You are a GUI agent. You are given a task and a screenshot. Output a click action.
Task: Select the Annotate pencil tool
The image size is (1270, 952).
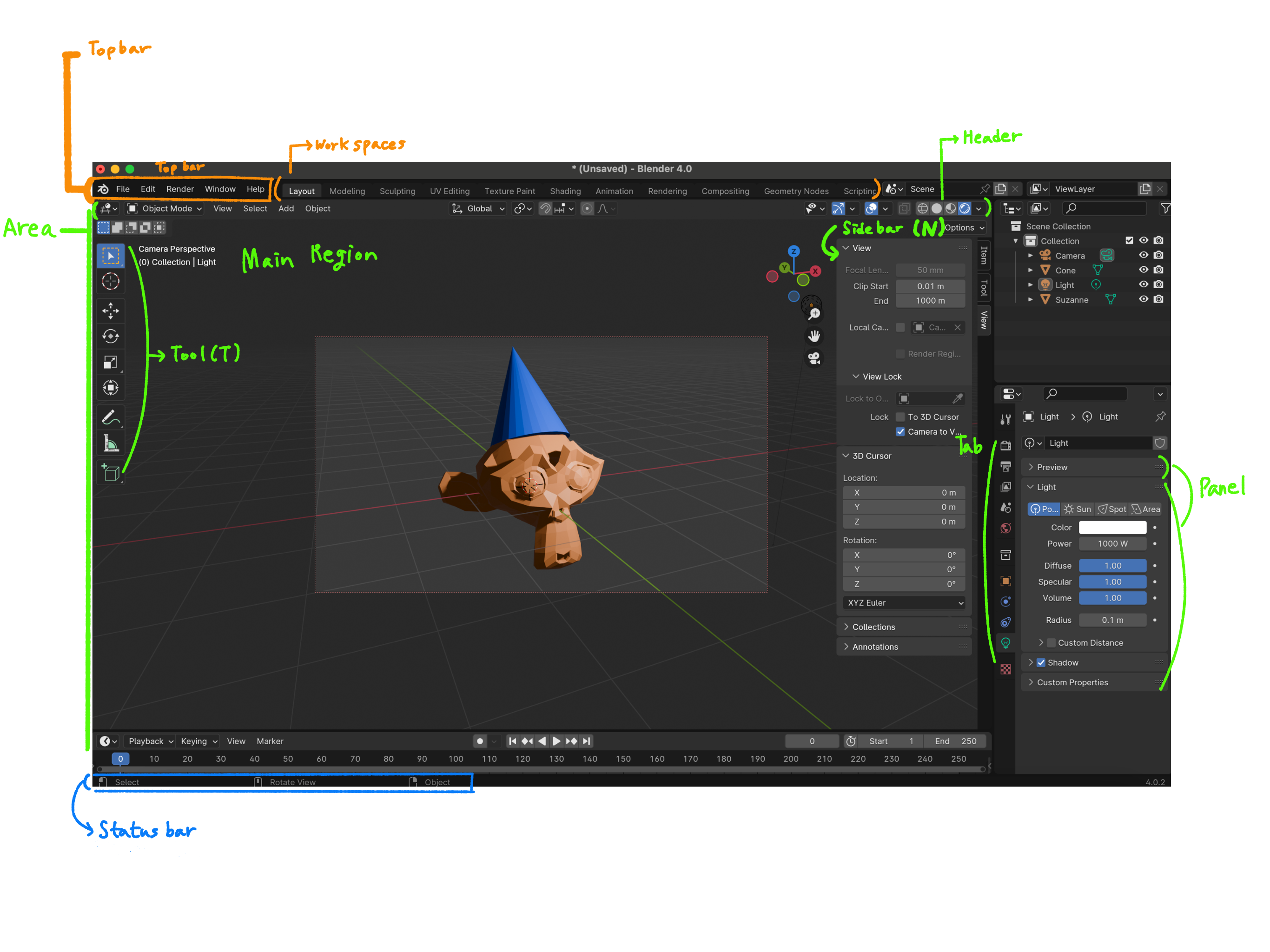click(x=110, y=417)
